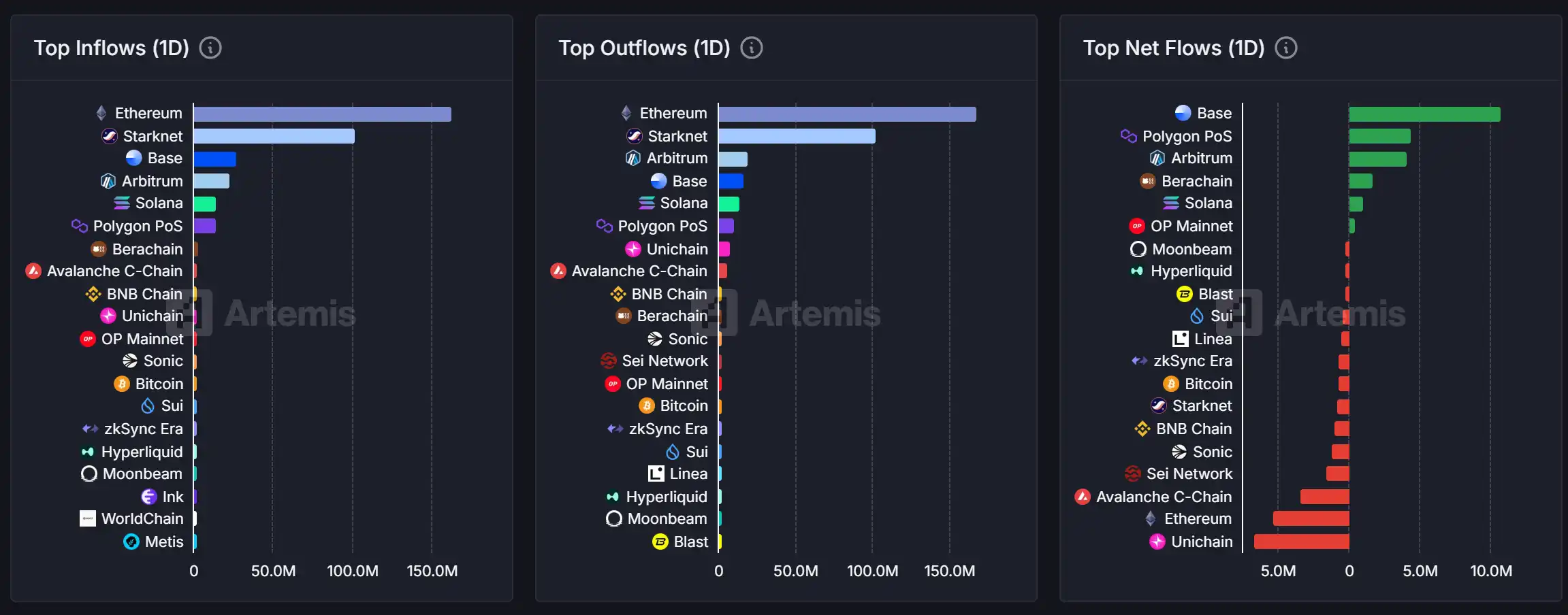
Task: Click the info icon beside Top Outflows (1D)
Action: point(752,48)
